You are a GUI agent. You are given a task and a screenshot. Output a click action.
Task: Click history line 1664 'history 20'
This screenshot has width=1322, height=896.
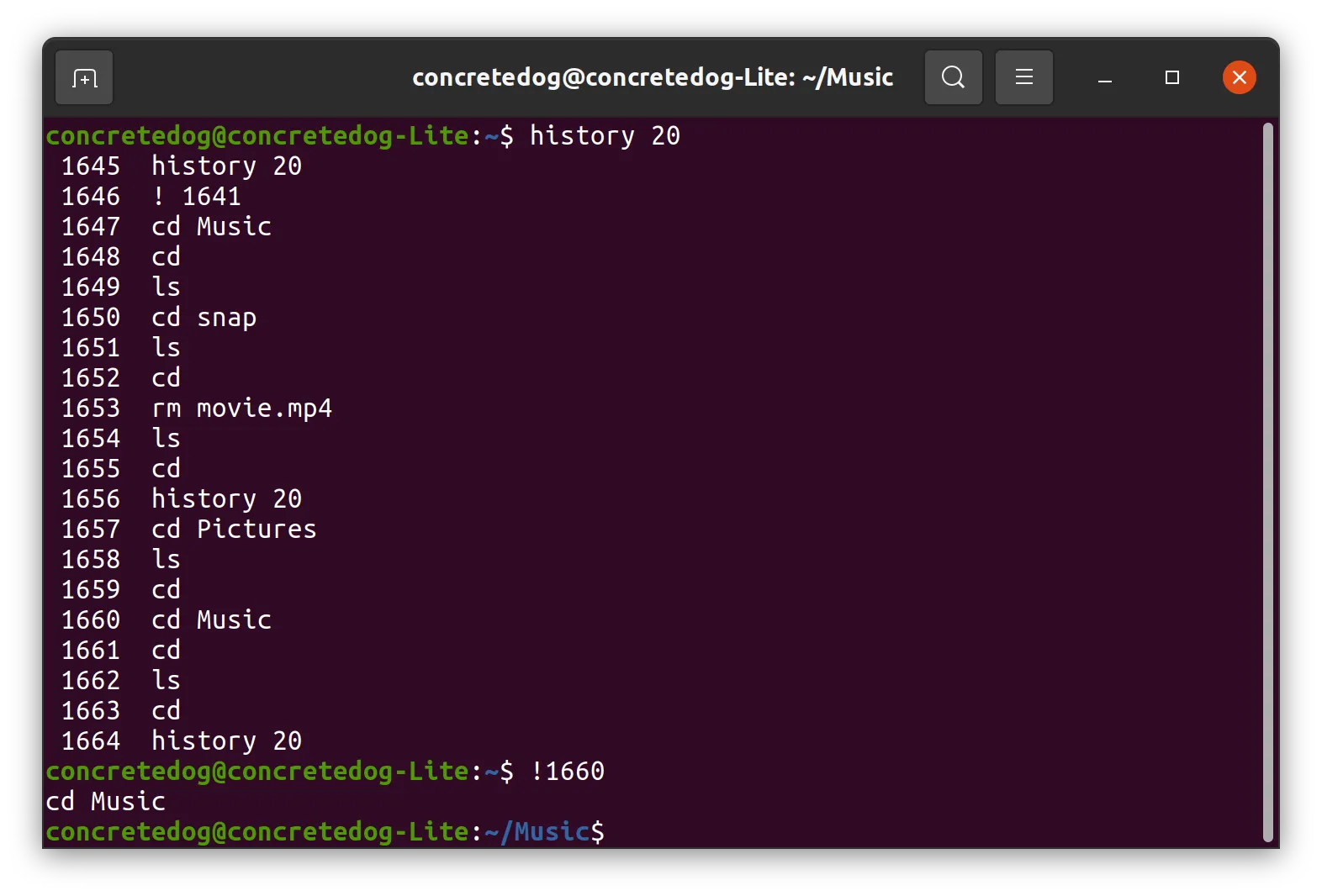(182, 741)
